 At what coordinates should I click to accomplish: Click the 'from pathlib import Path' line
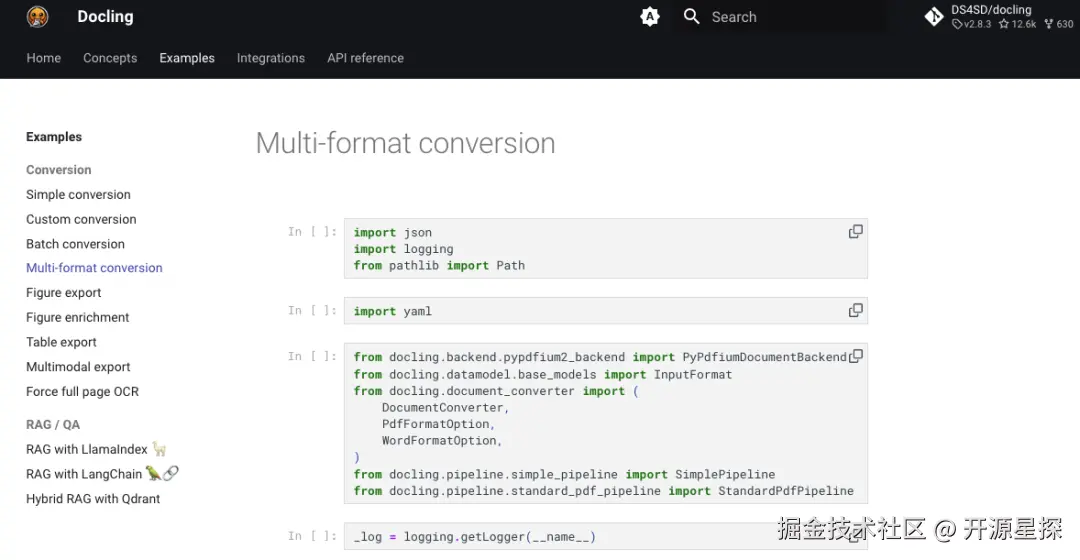pyautogui.click(x=439, y=265)
